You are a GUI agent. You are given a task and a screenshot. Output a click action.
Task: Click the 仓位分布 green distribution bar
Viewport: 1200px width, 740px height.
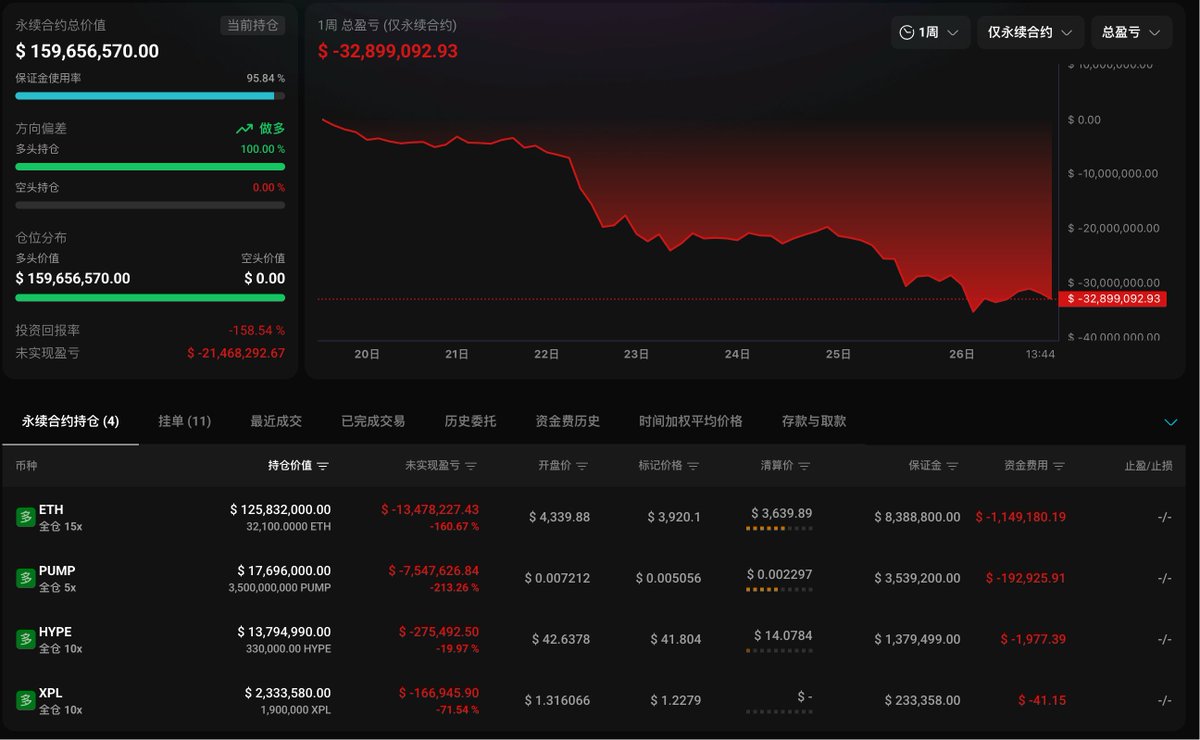(150, 297)
